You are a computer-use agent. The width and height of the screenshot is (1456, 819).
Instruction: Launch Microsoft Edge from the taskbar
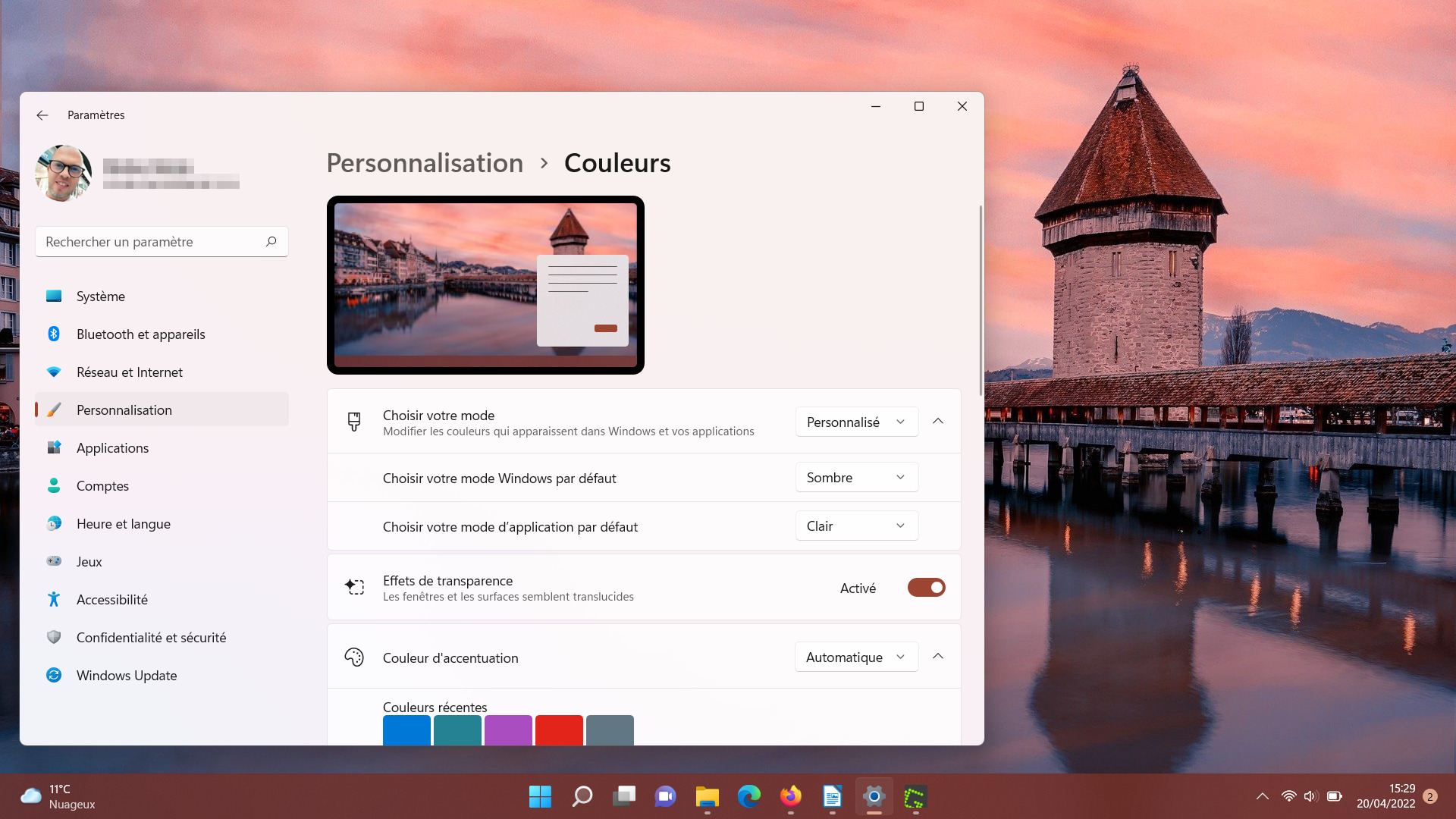point(748,796)
